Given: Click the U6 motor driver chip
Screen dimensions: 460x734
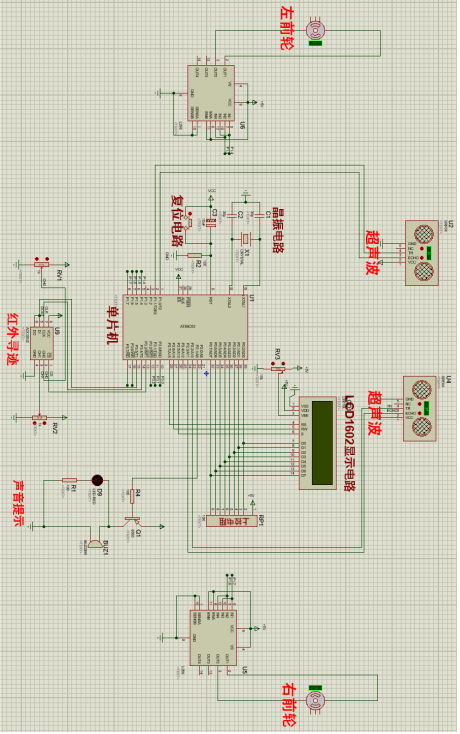Looking at the screenshot, I should coord(211,93).
